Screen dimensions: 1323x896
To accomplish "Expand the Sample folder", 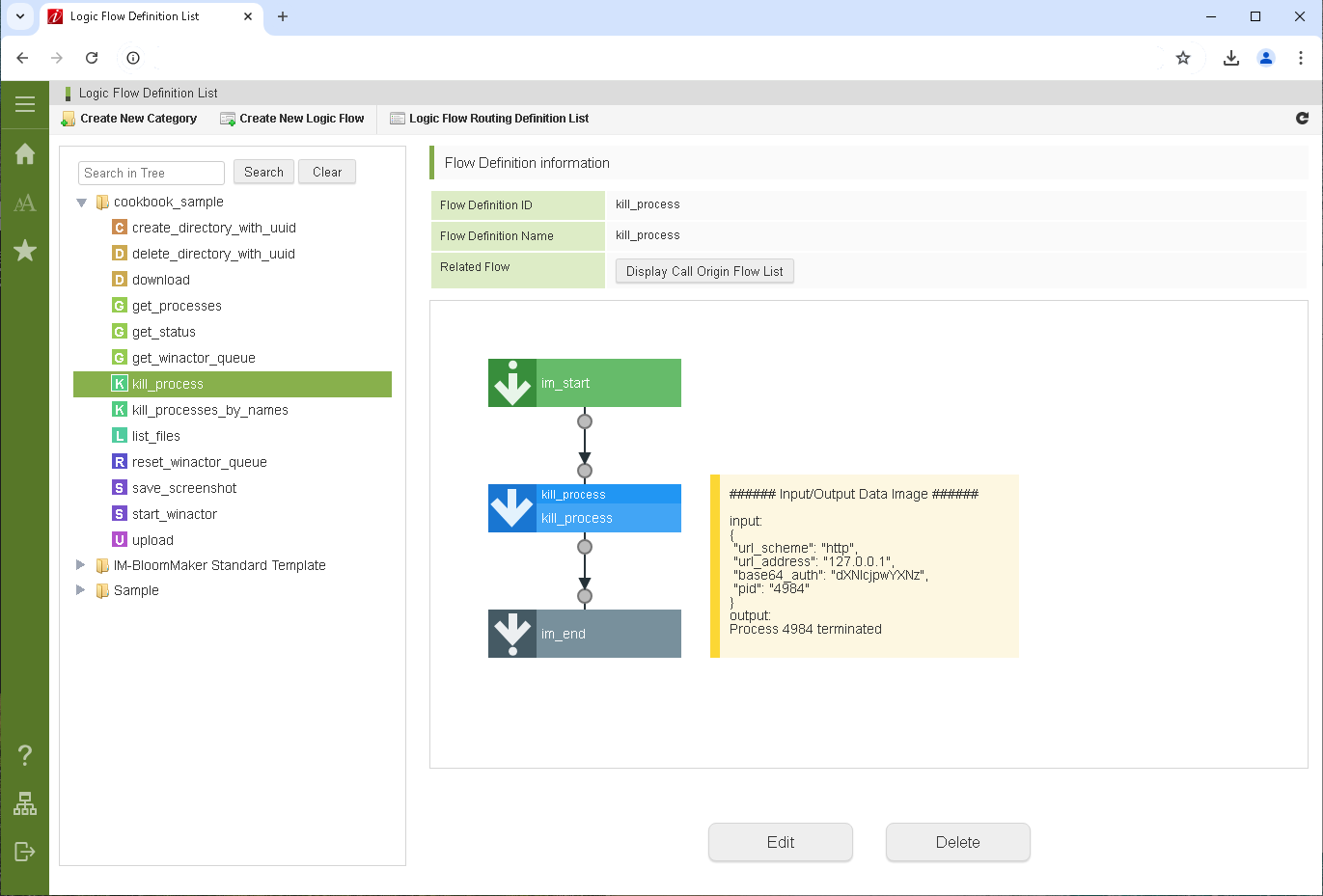I will coord(81,590).
